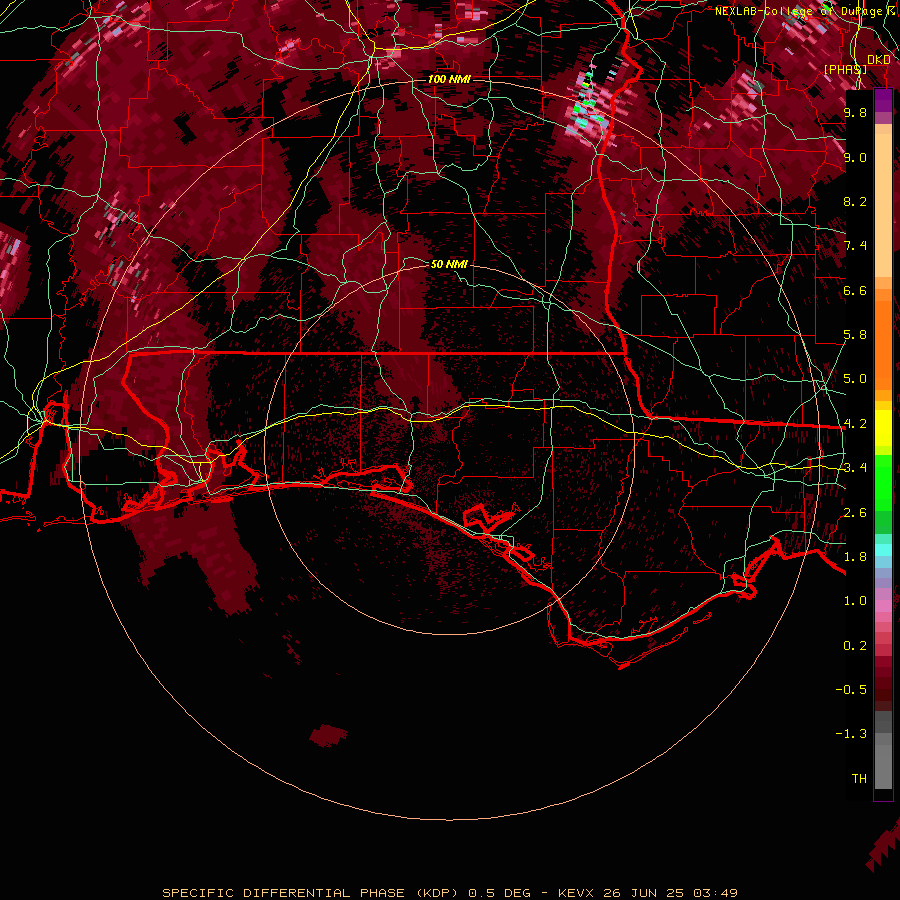This screenshot has height=900, width=900.
Task: Click the 0.2 scale value label
Action: [855, 646]
